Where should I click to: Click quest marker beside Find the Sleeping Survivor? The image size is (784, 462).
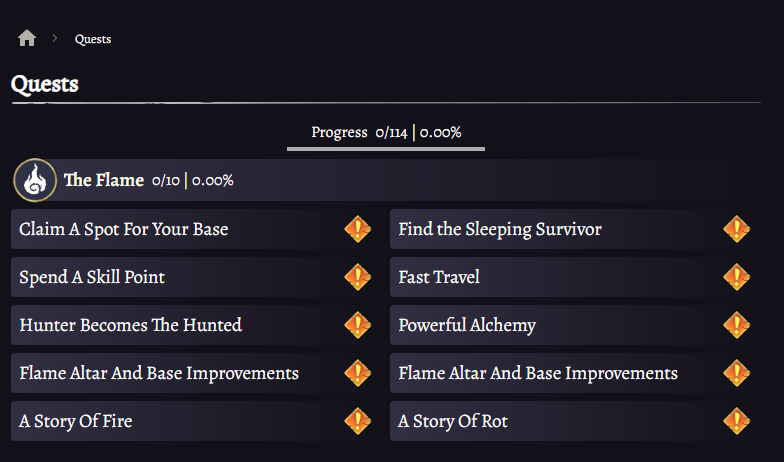pos(736,229)
